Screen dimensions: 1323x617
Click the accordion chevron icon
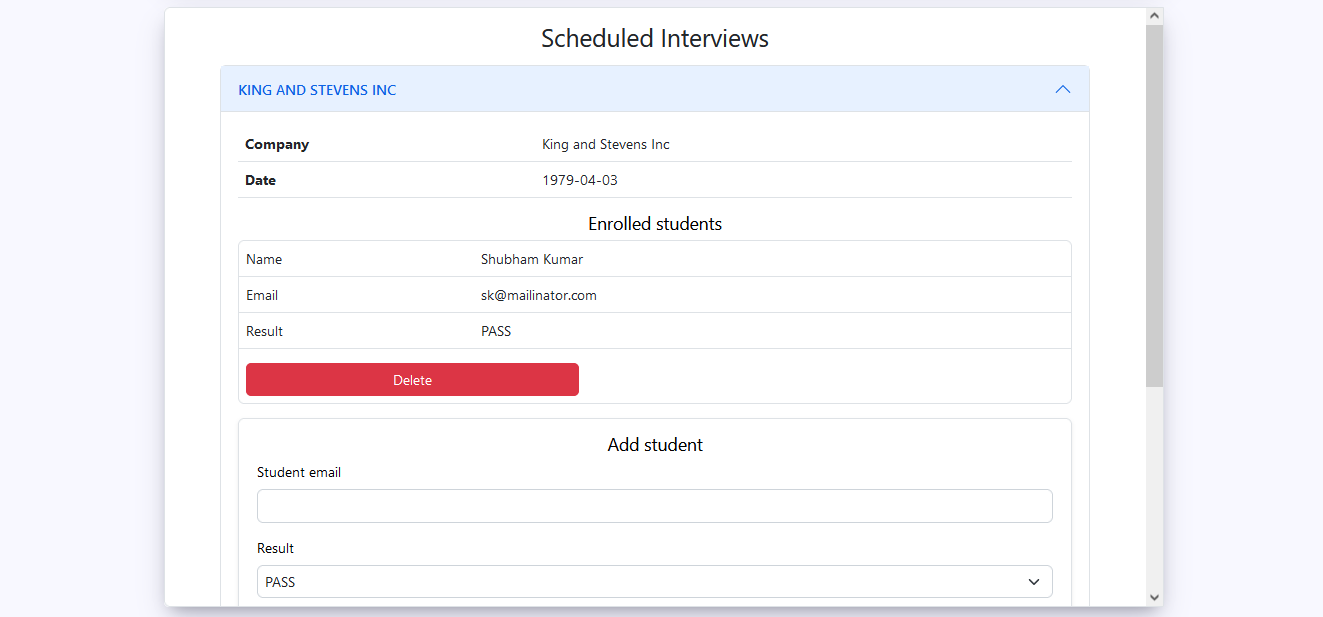coord(1063,89)
